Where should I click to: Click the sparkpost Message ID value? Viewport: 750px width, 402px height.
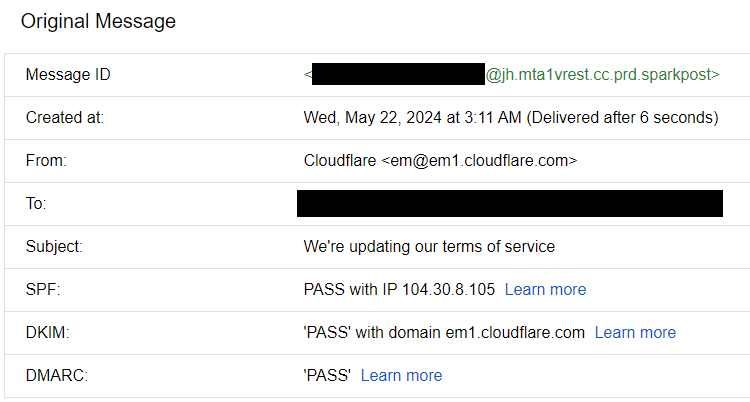pos(511,75)
